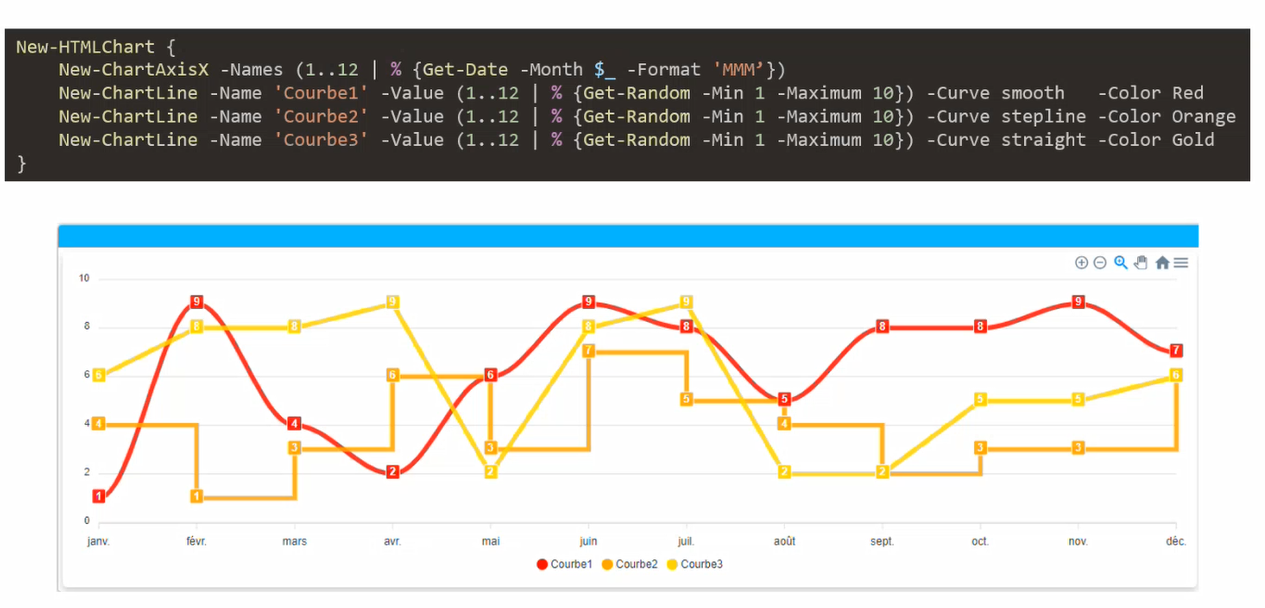The width and height of the screenshot is (1265, 608).
Task: Click the 'Courbe1' string in code
Action: pyautogui.click(x=321, y=93)
